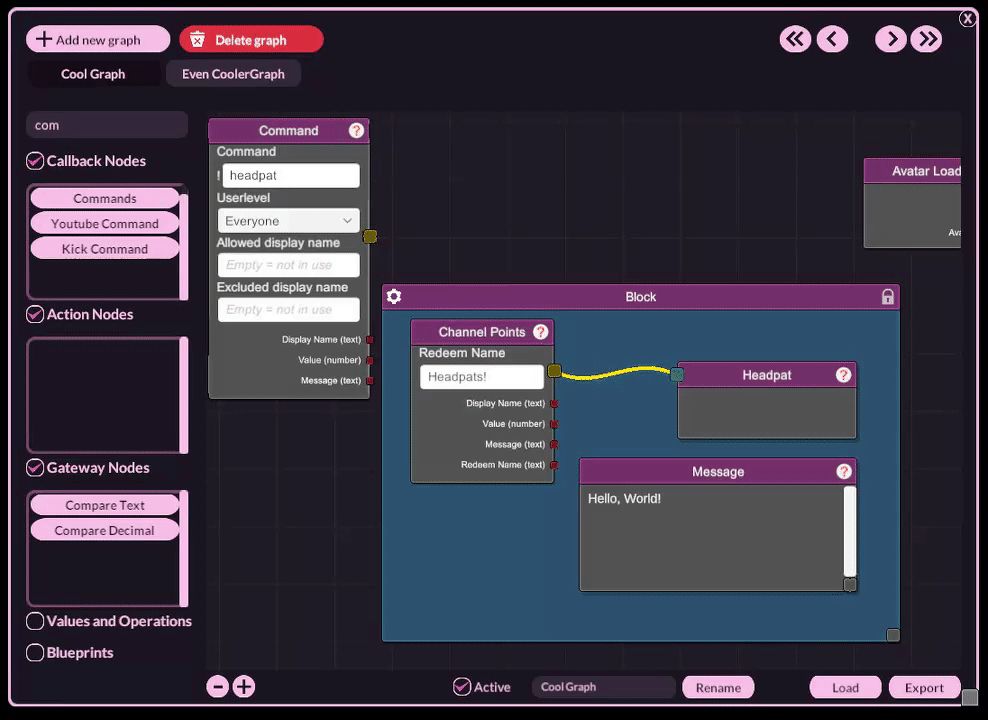Toggle Callback Nodes checkbox
Screen dimensions: 988x720
(x=35, y=161)
